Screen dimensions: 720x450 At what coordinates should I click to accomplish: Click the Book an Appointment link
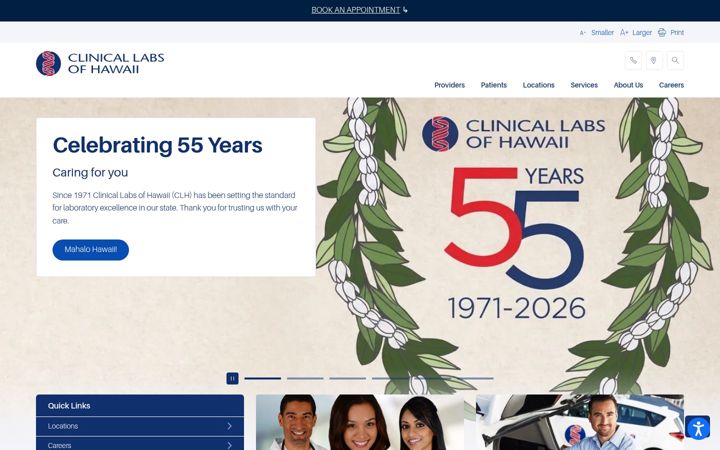(355, 10)
